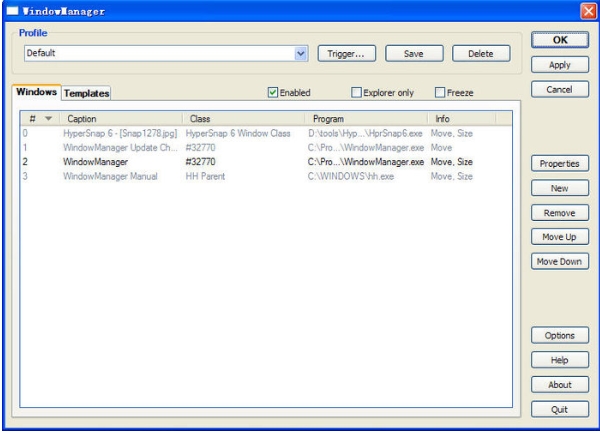This screenshot has height=433, width=600.
Task: Save the current profile
Action: (414, 54)
